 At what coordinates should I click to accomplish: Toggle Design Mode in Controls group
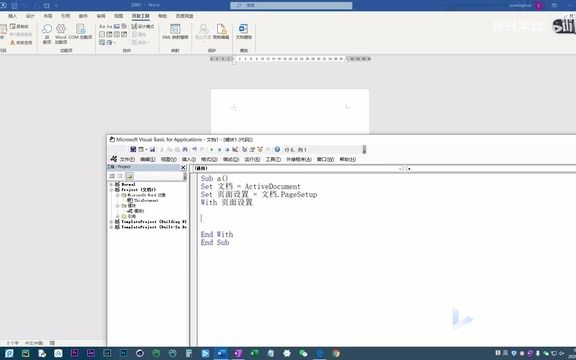click(x=143, y=26)
